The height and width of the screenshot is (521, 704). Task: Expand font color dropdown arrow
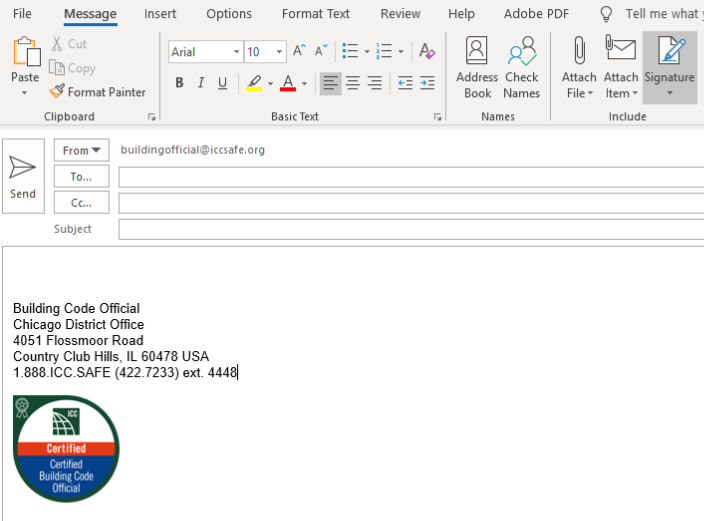click(x=304, y=84)
